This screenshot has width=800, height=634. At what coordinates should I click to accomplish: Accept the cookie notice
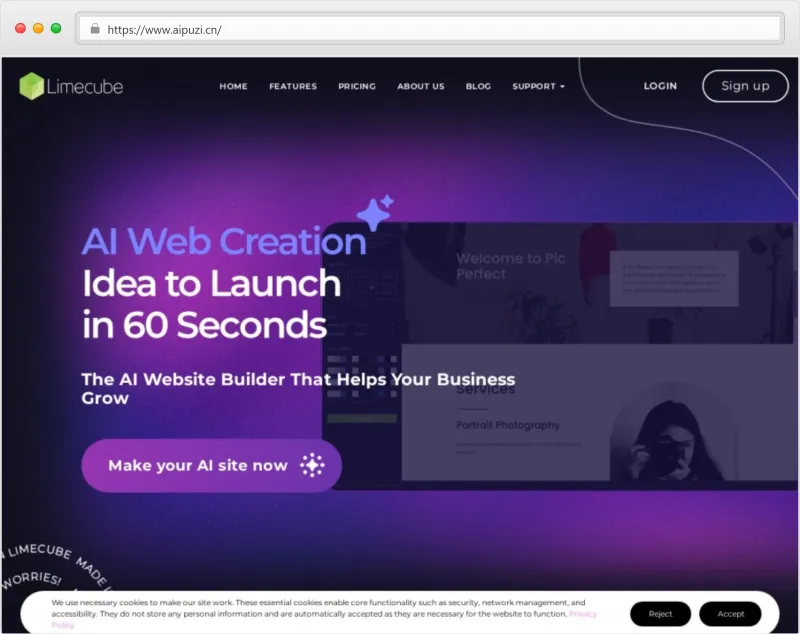pyautogui.click(x=730, y=614)
